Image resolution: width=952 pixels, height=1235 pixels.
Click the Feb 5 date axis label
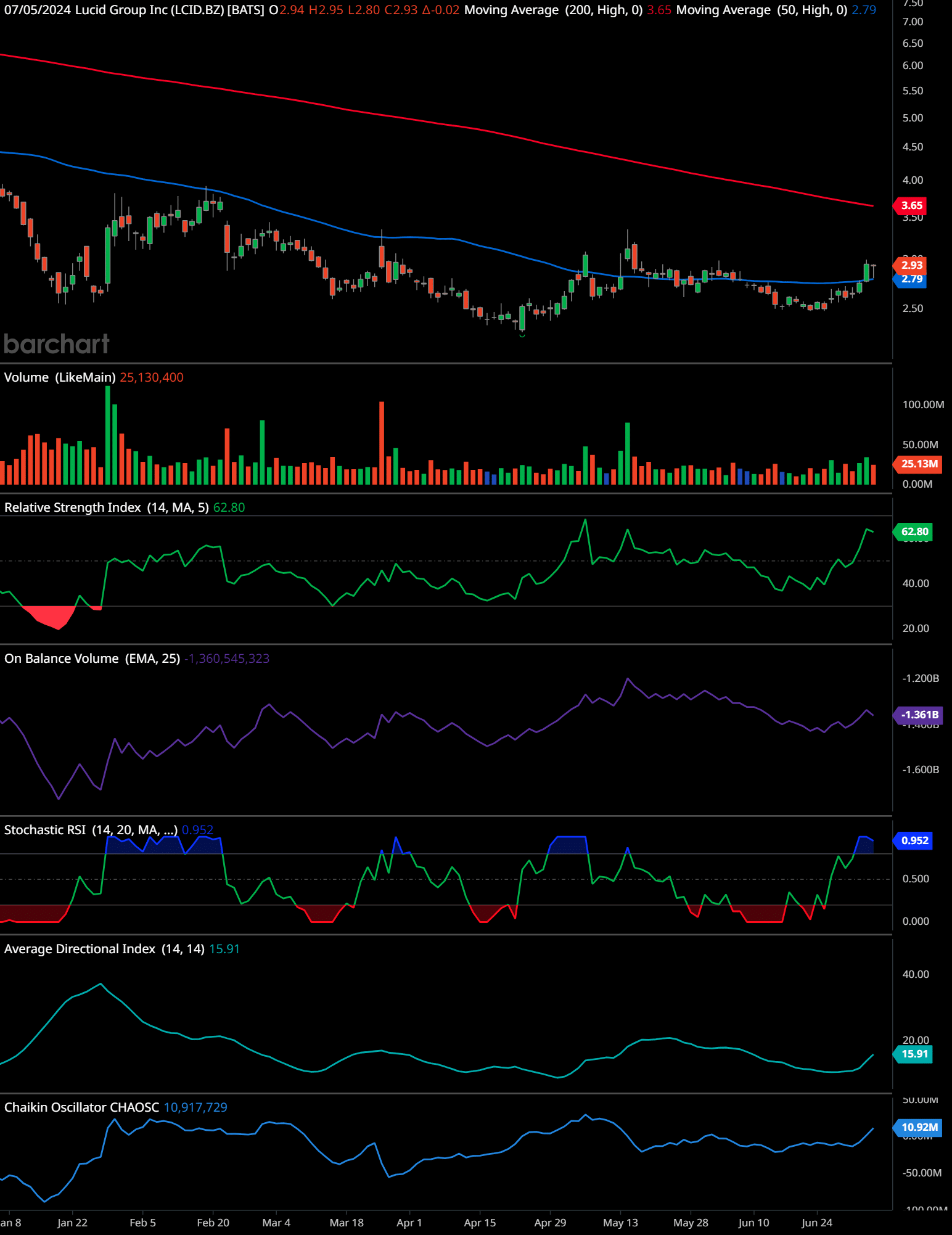(x=143, y=1223)
